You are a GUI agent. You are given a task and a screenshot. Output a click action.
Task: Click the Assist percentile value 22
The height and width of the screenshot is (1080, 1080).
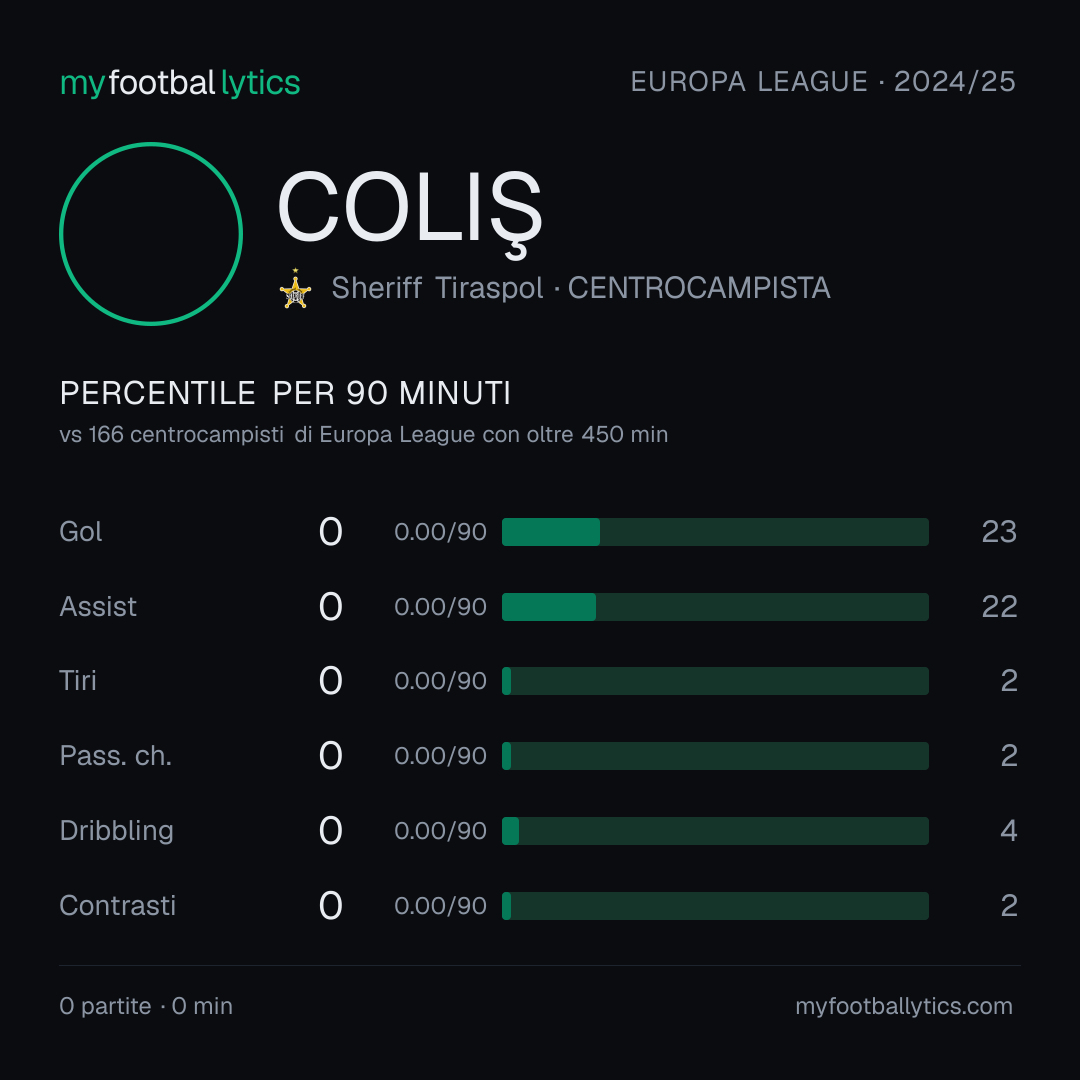(999, 607)
